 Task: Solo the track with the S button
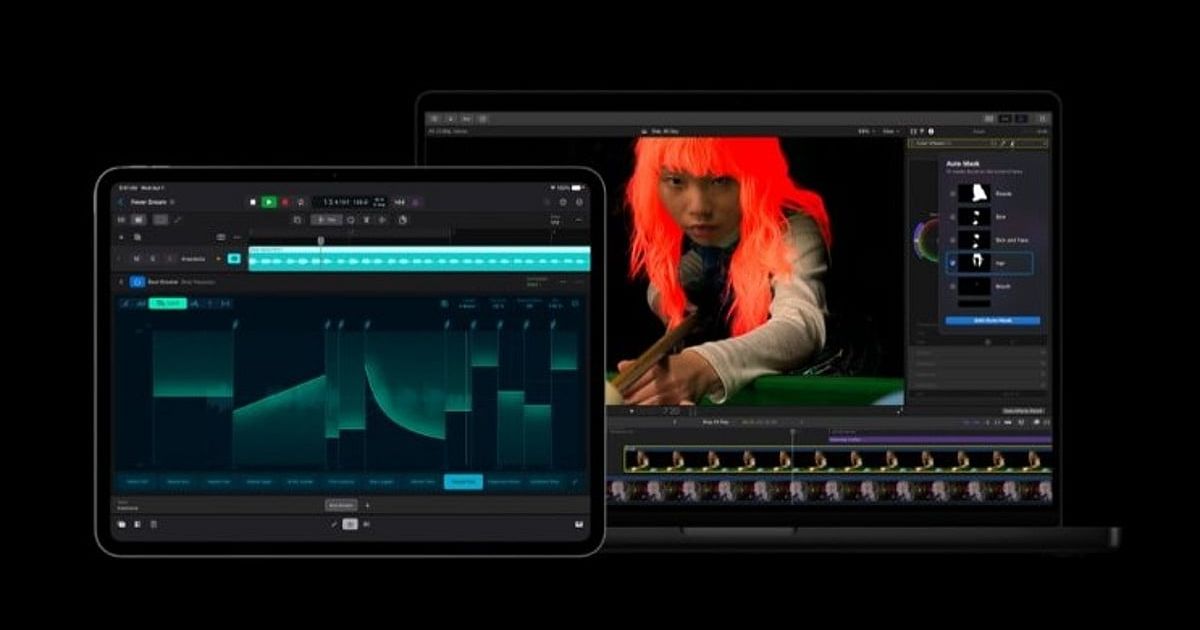click(153, 259)
